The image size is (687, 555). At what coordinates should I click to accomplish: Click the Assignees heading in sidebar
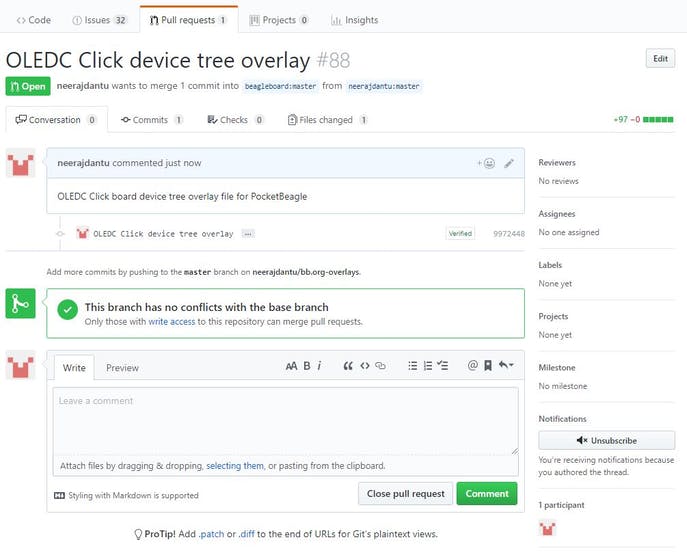coord(557,214)
